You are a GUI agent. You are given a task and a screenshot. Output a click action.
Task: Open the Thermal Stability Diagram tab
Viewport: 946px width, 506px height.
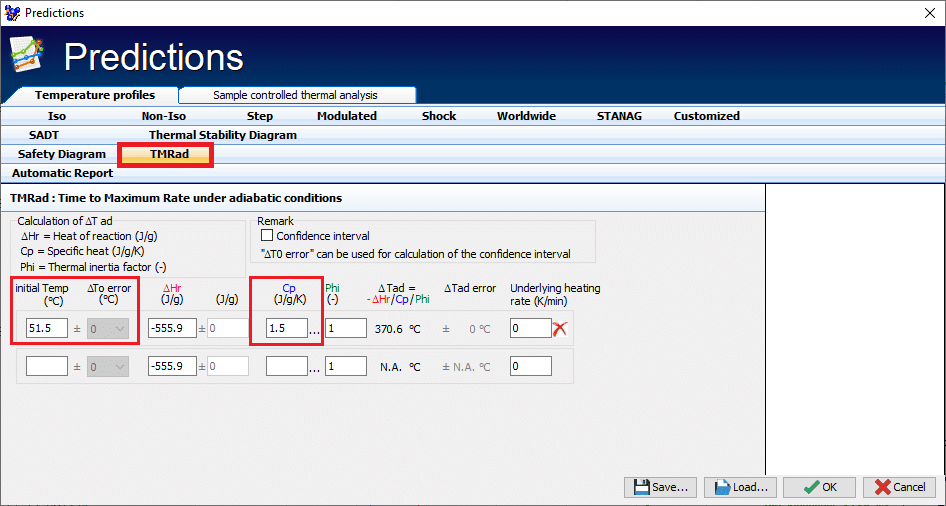pyautogui.click(x=222, y=135)
